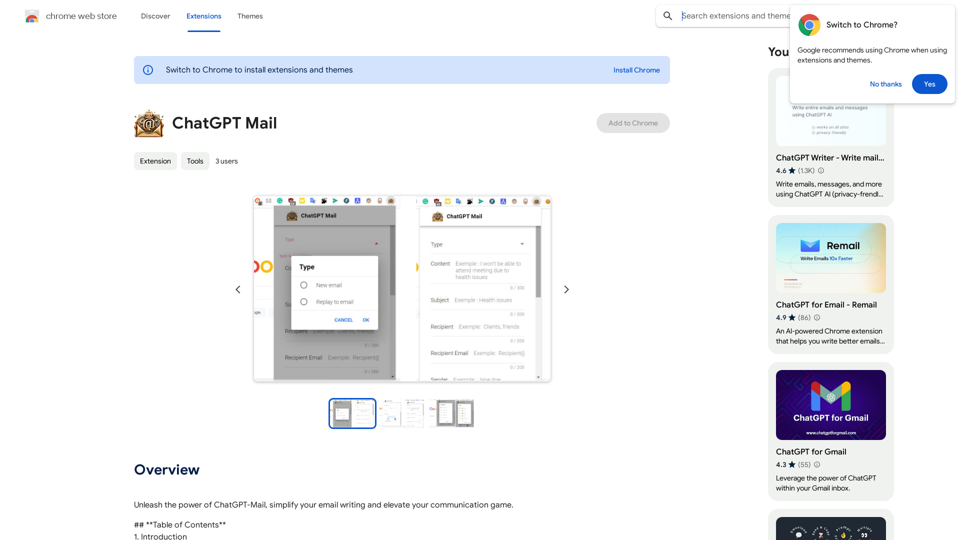Click the Chrome logo in the popup
This screenshot has height=540, width=960.
tap(809, 24)
